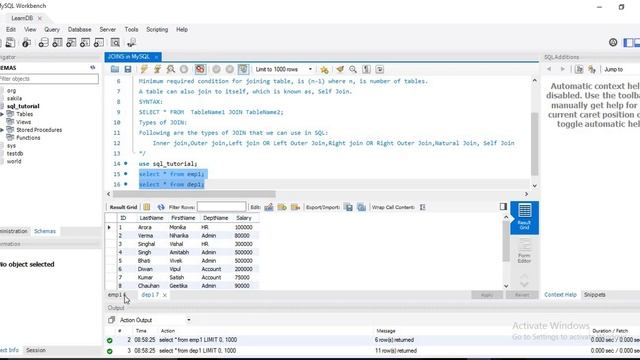The height and width of the screenshot is (360, 640).
Task: Select the dep1 7 result tab
Action: [x=150, y=295]
